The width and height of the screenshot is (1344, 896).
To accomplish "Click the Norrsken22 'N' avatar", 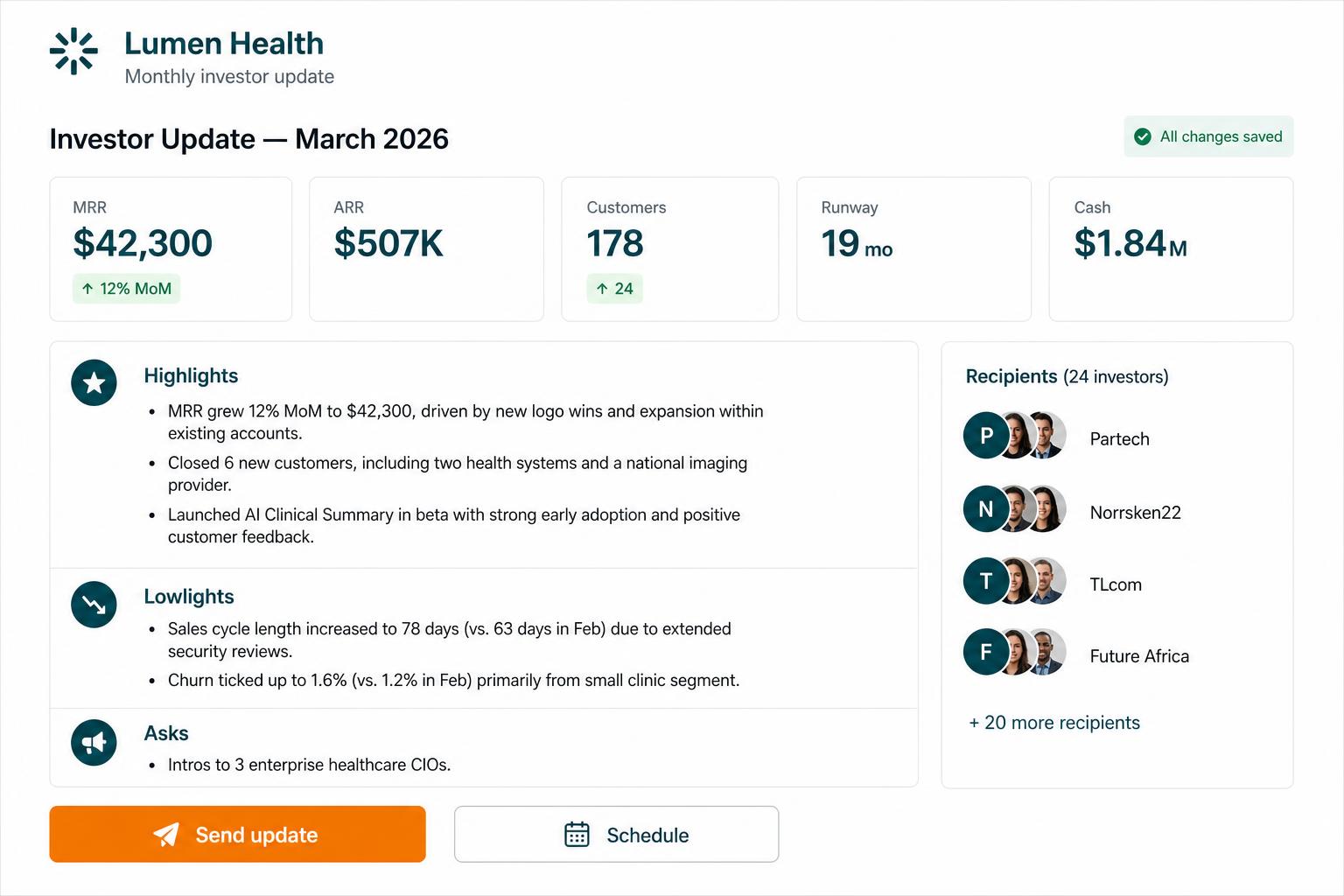I will tap(986, 509).
